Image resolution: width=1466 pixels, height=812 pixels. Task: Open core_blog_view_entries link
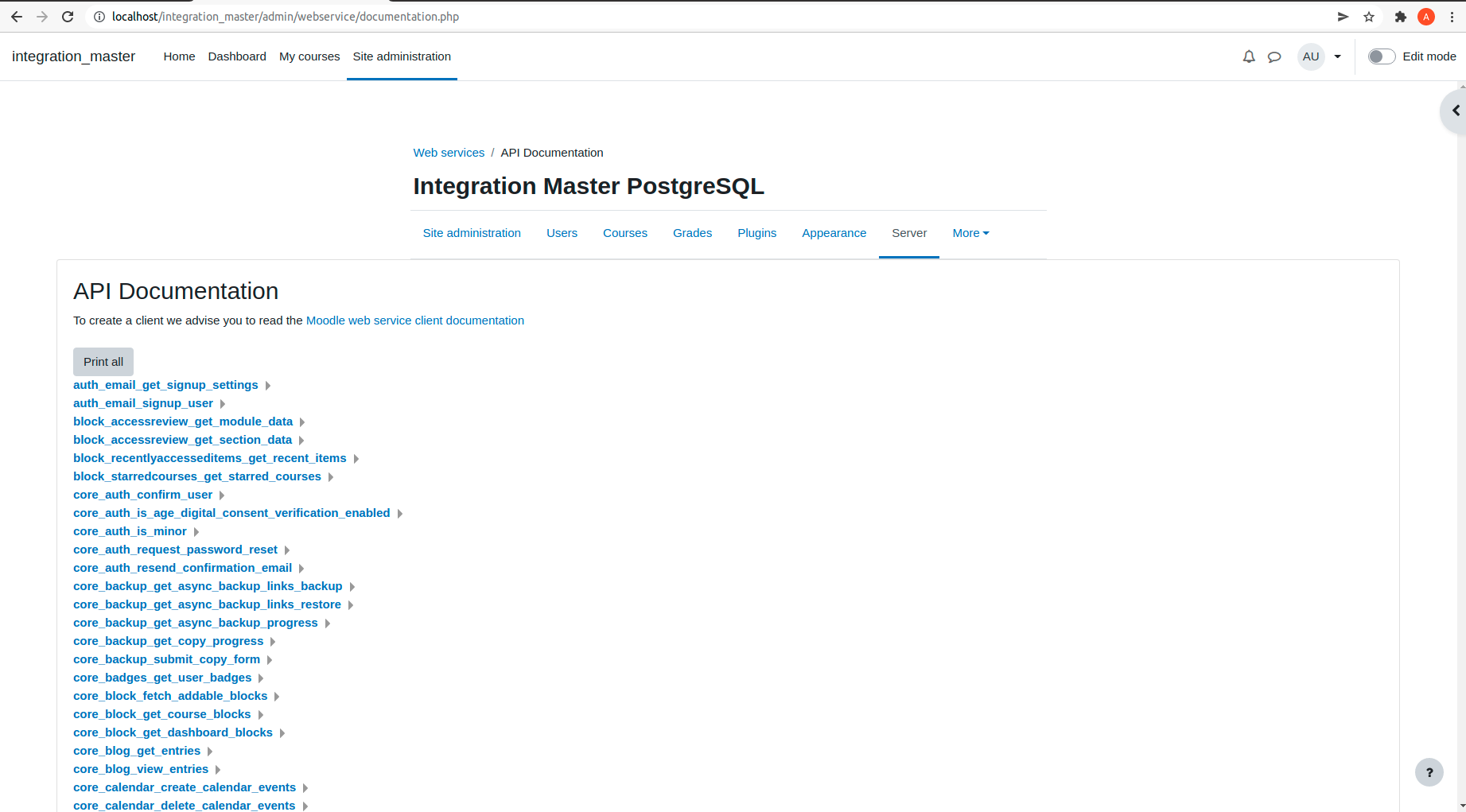(x=141, y=769)
